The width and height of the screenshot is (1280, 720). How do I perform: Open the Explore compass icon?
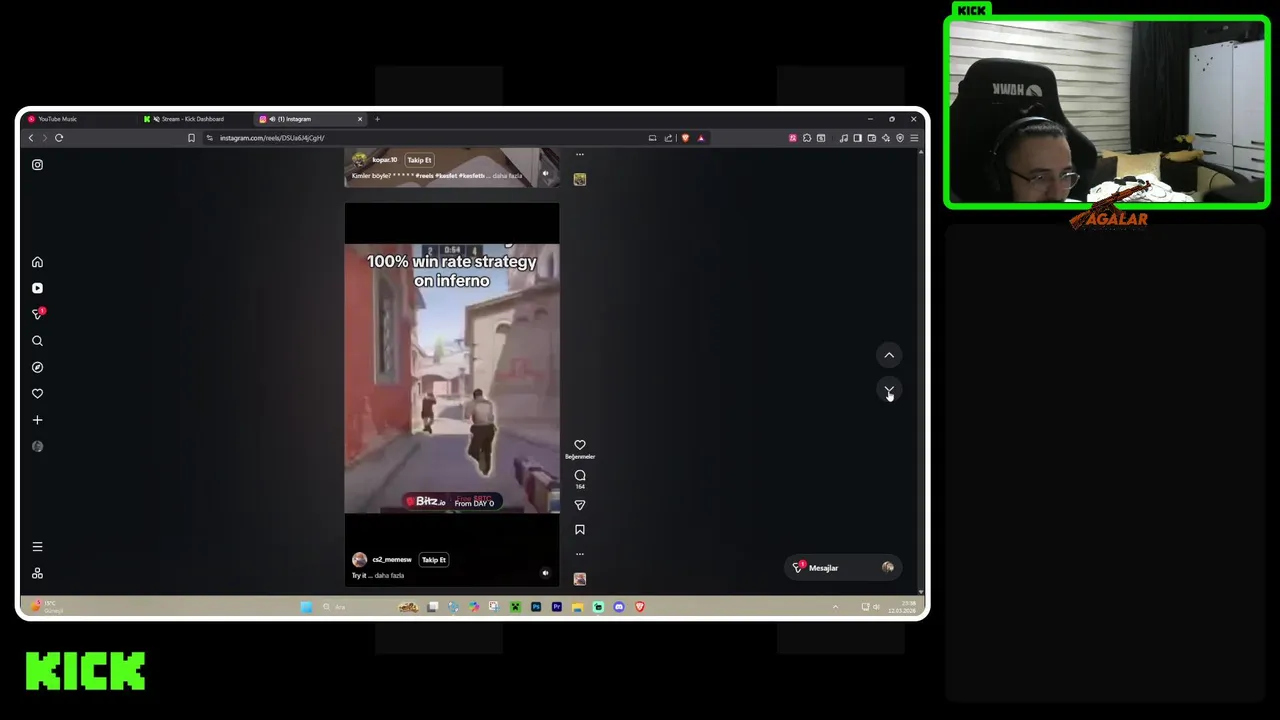(x=37, y=367)
